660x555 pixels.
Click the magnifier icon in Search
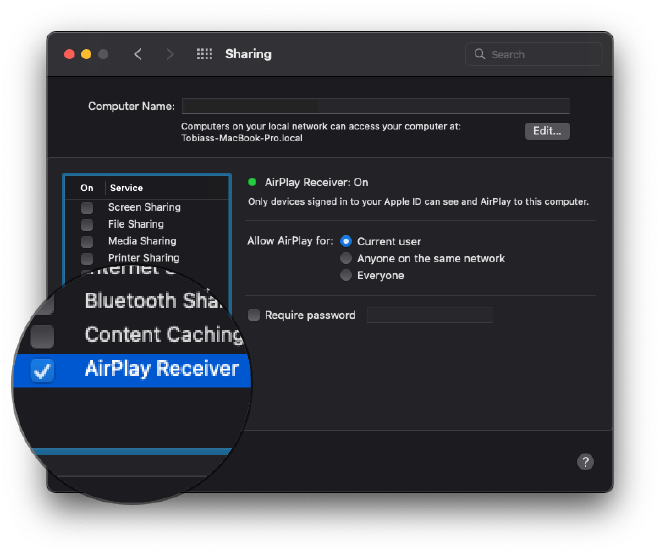[480, 54]
